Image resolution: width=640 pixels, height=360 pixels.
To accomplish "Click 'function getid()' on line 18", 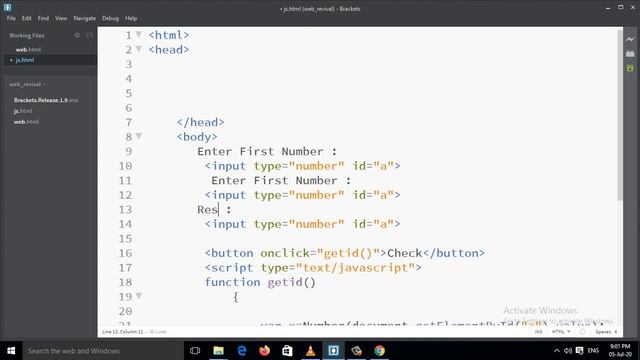I will point(260,282).
